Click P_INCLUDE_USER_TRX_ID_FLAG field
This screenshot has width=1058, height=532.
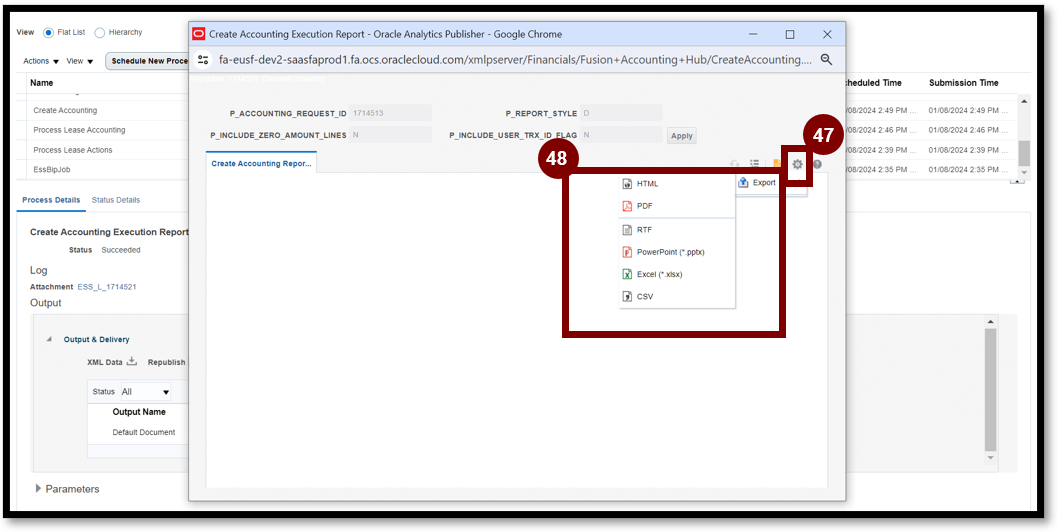pyautogui.click(x=621, y=135)
